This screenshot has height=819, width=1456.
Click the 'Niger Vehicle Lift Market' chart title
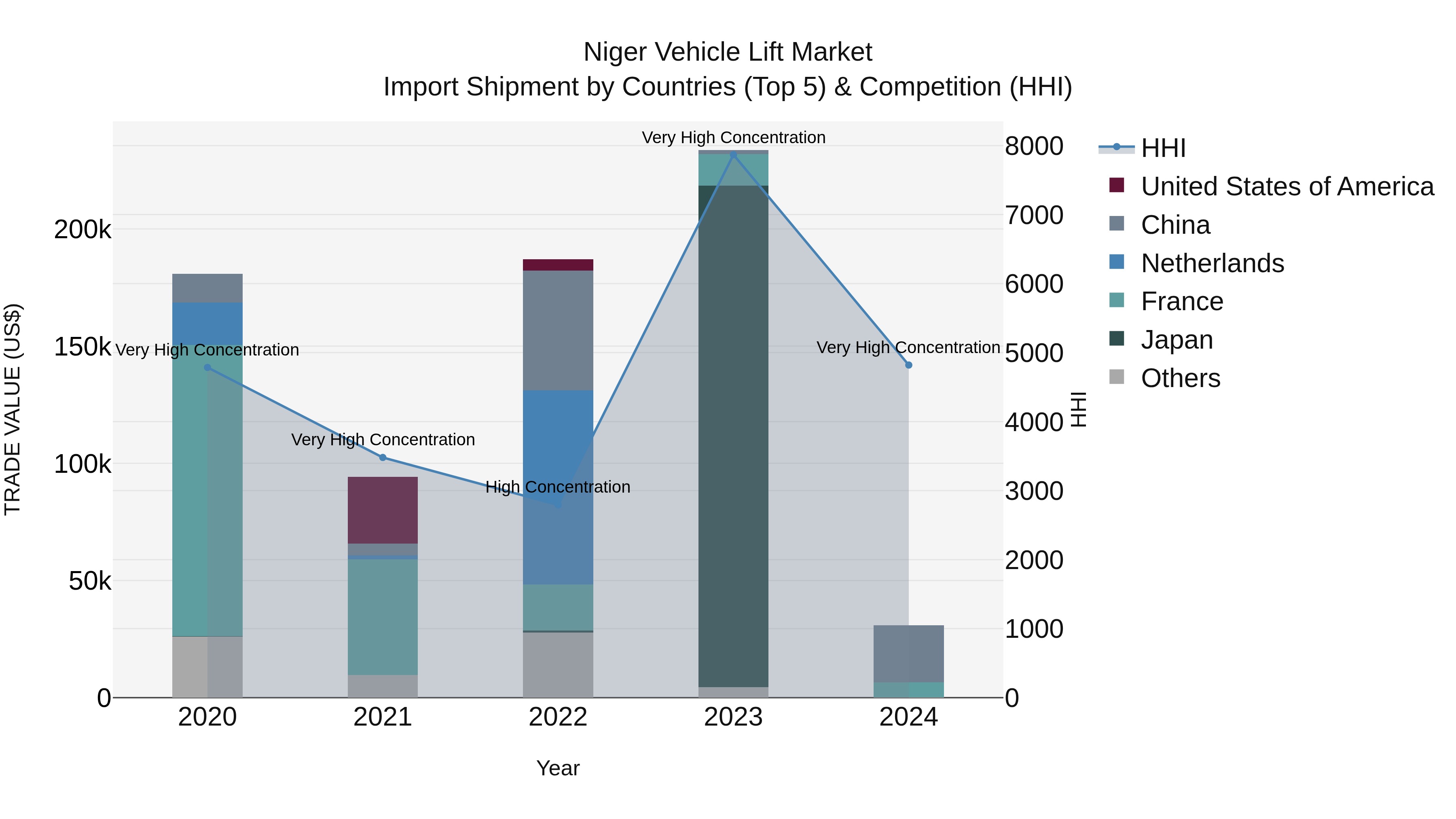coord(728,52)
